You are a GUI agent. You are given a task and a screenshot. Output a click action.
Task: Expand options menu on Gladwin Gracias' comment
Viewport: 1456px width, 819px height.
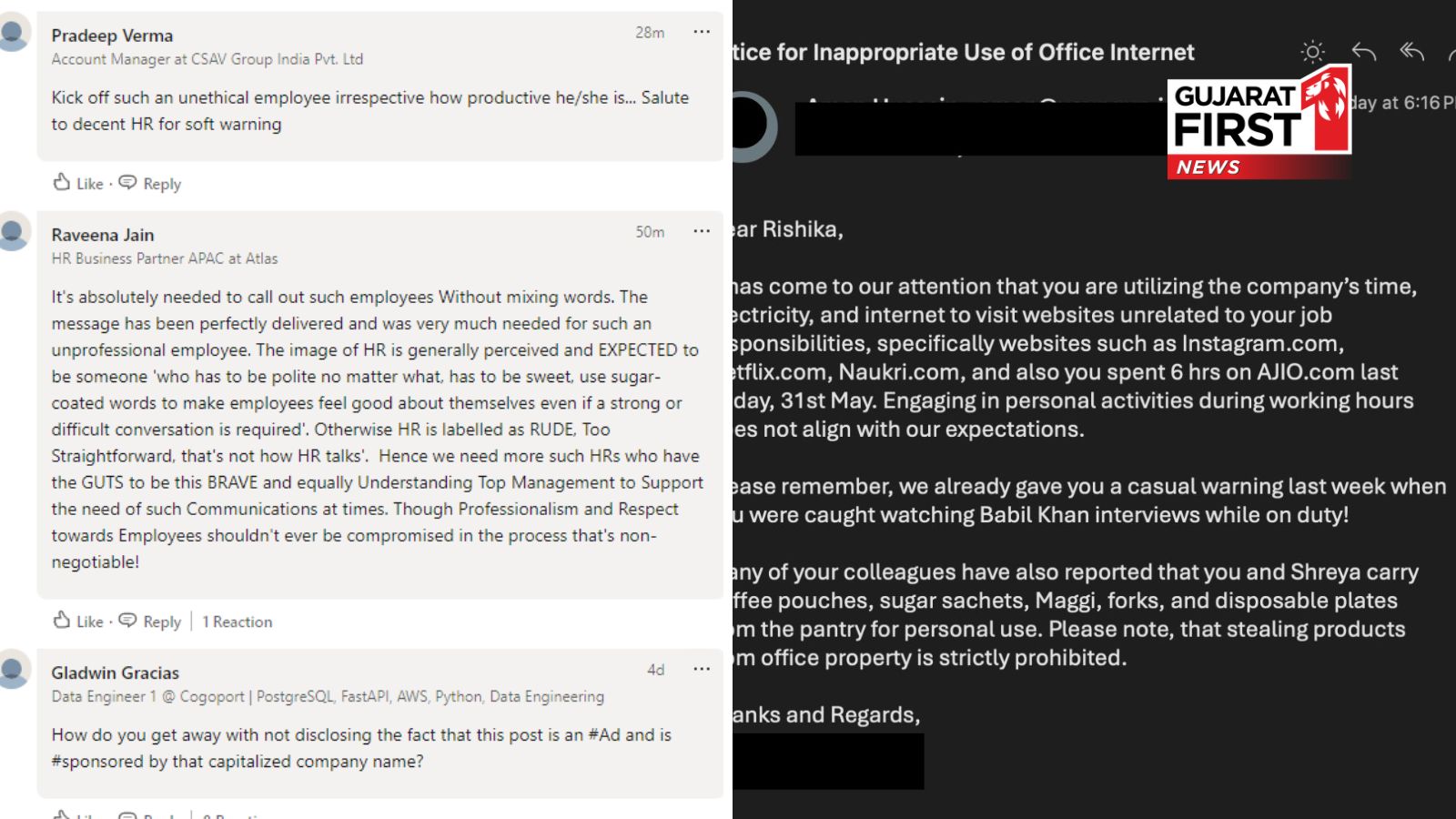(702, 669)
